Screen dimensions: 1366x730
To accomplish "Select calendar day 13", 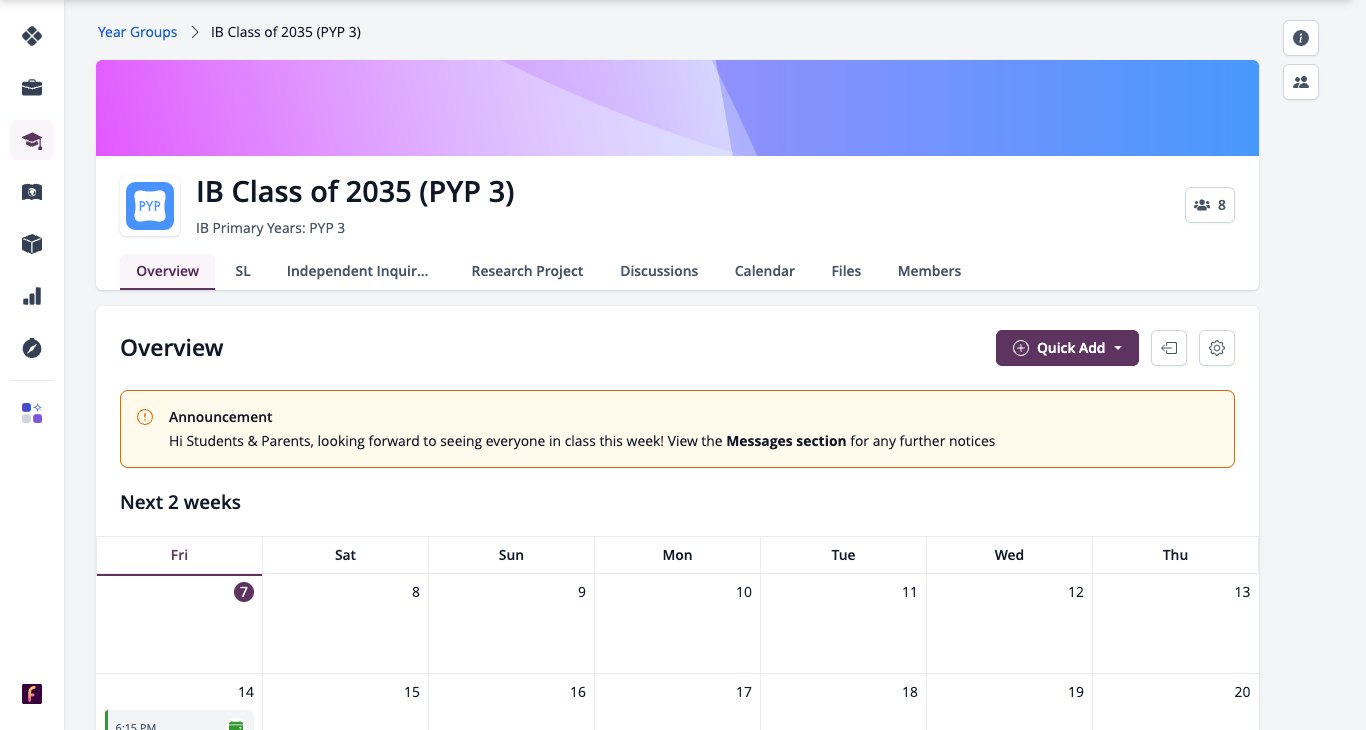I will pyautogui.click(x=1242, y=592).
